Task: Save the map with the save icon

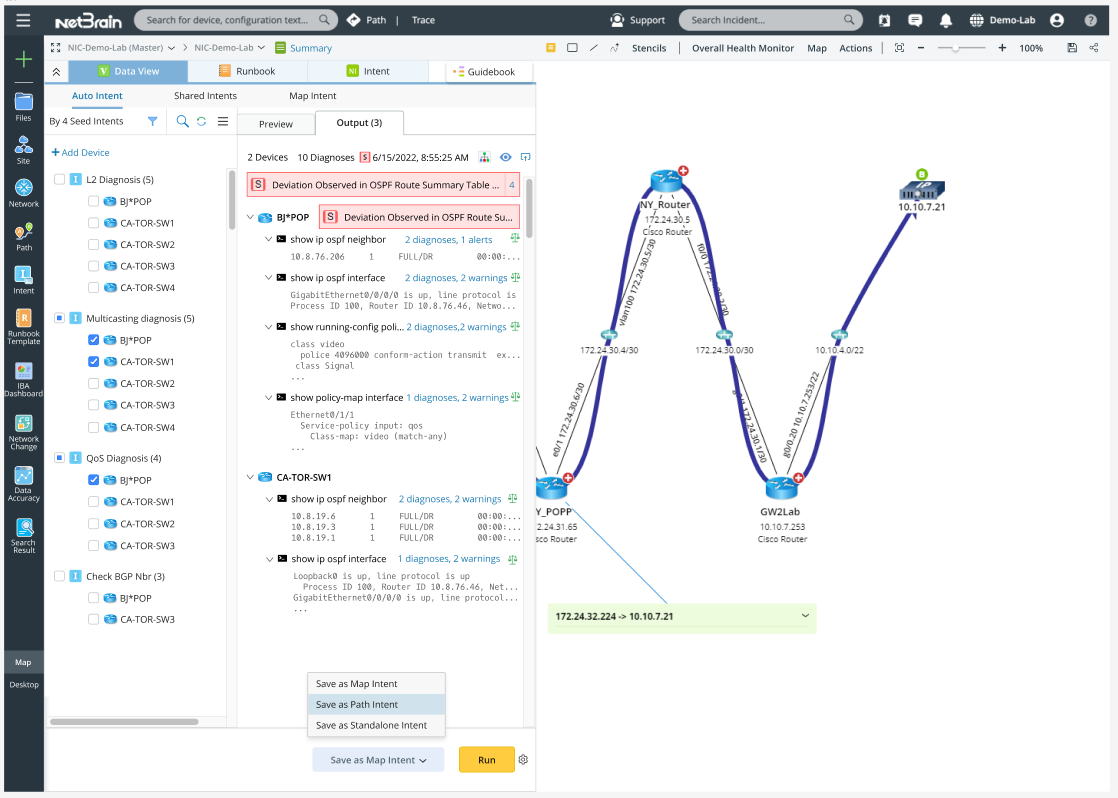Action: pos(1071,47)
